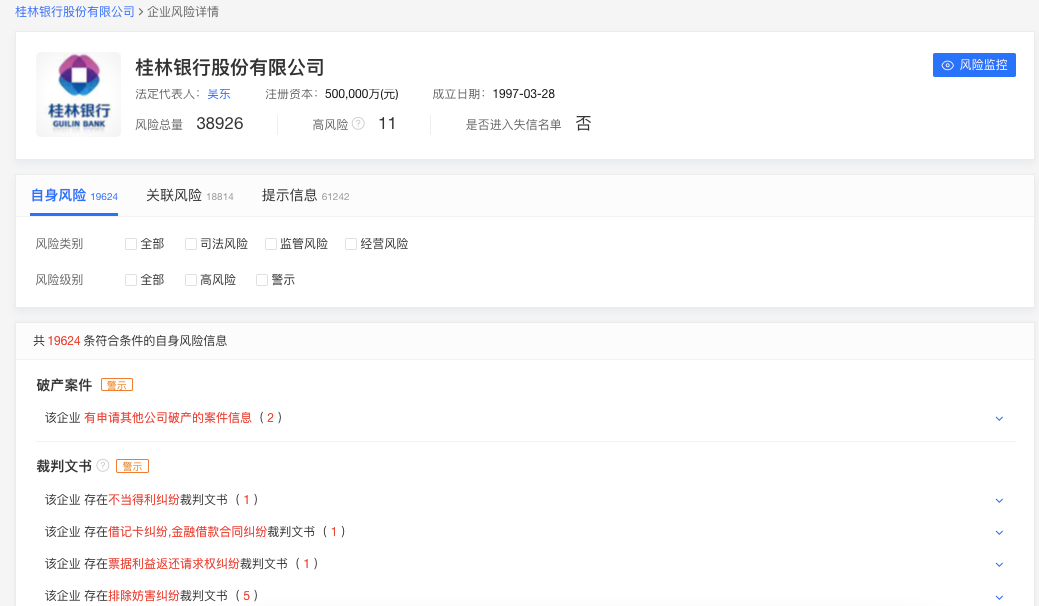The width and height of the screenshot is (1039, 606).
Task: Check the 高风险 level checkbox
Action: pos(191,279)
